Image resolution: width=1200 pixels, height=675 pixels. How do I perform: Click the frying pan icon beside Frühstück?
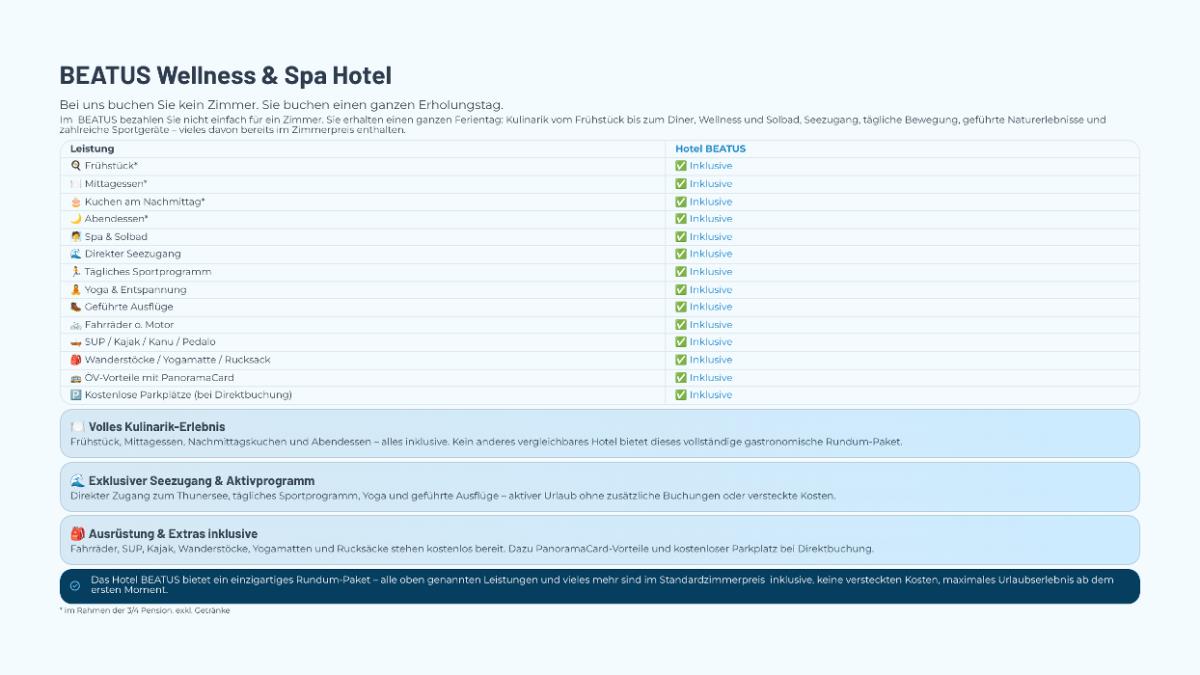[76, 166]
